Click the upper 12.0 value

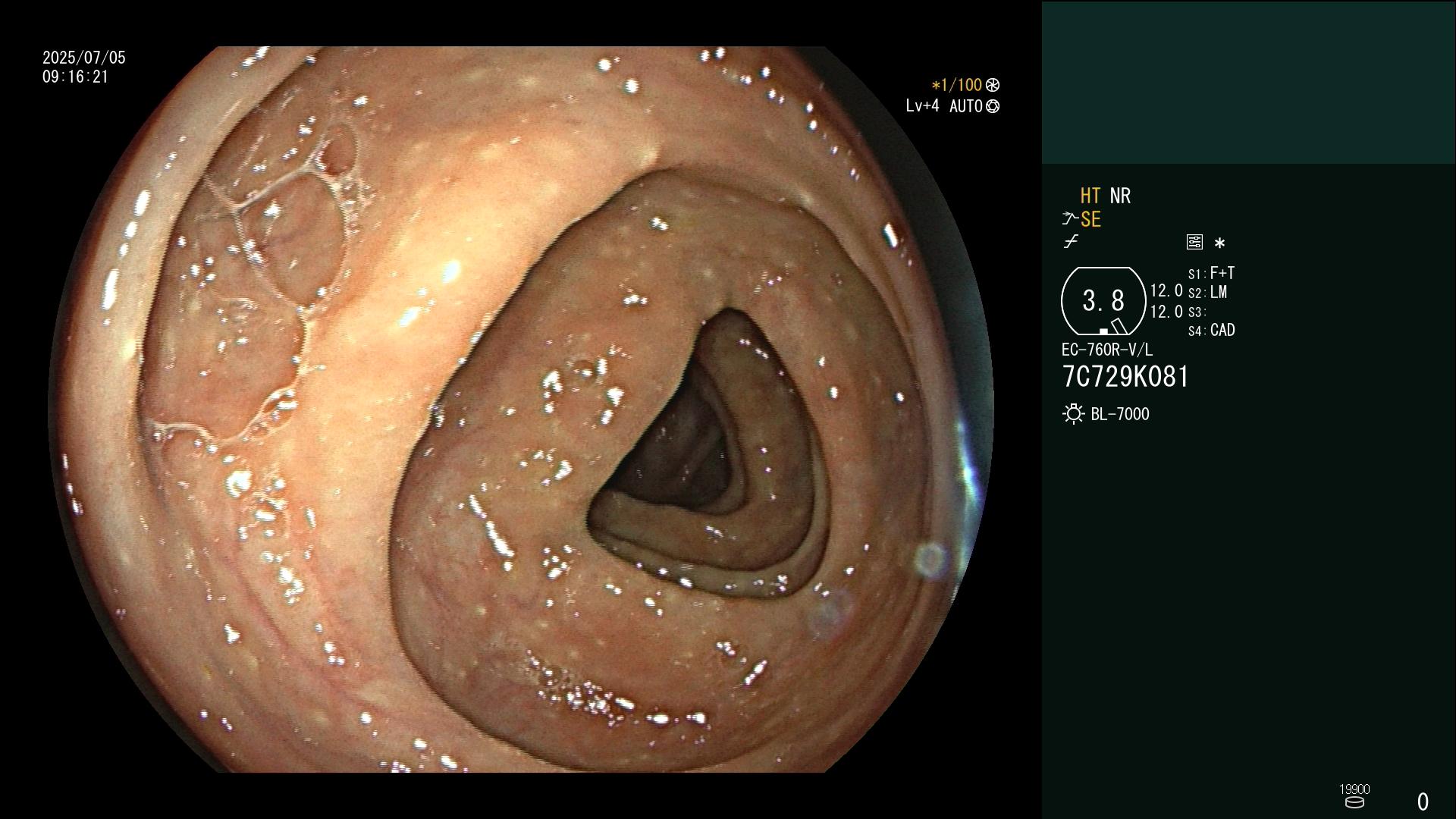pyautogui.click(x=1166, y=290)
